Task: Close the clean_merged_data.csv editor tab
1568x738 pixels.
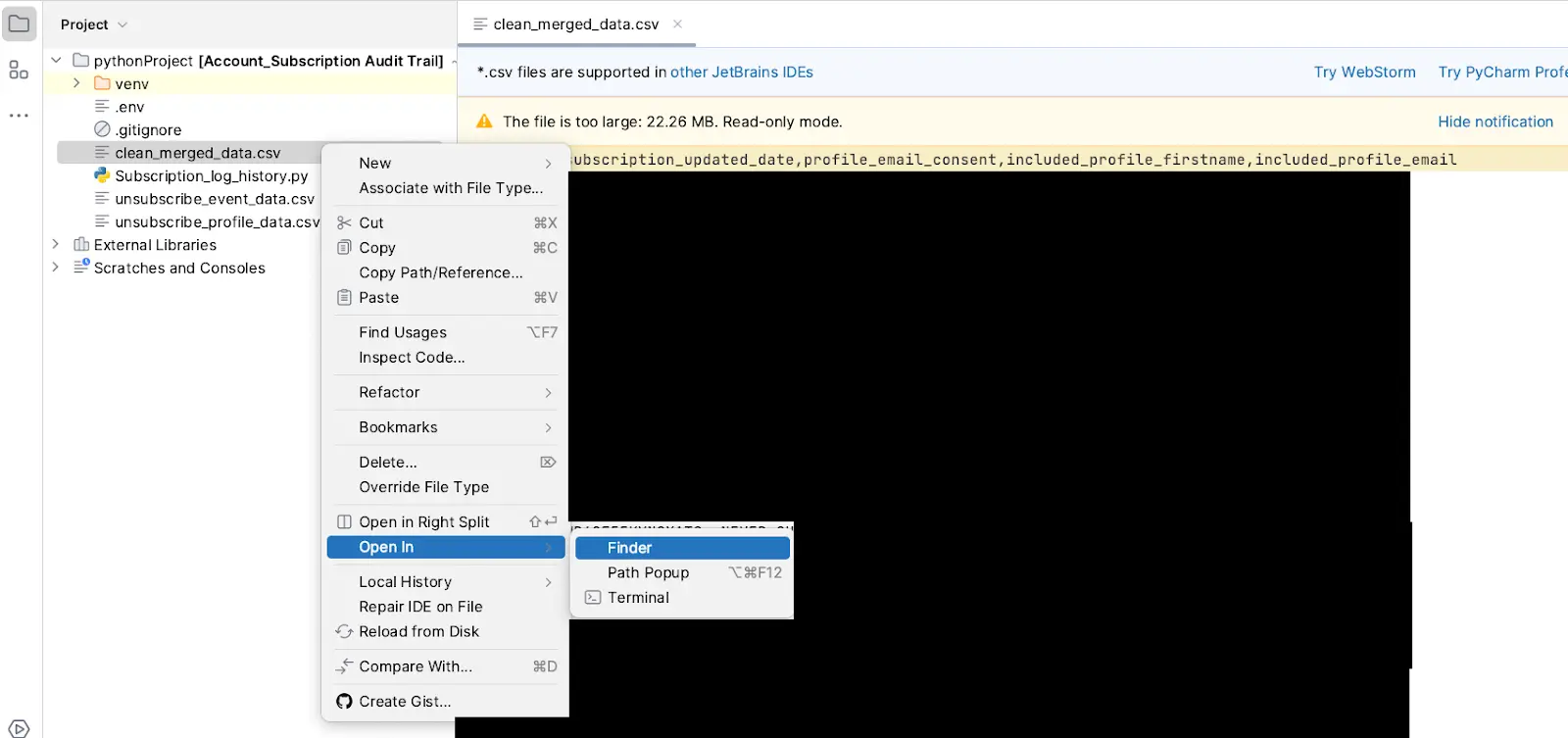Action: pyautogui.click(x=677, y=25)
